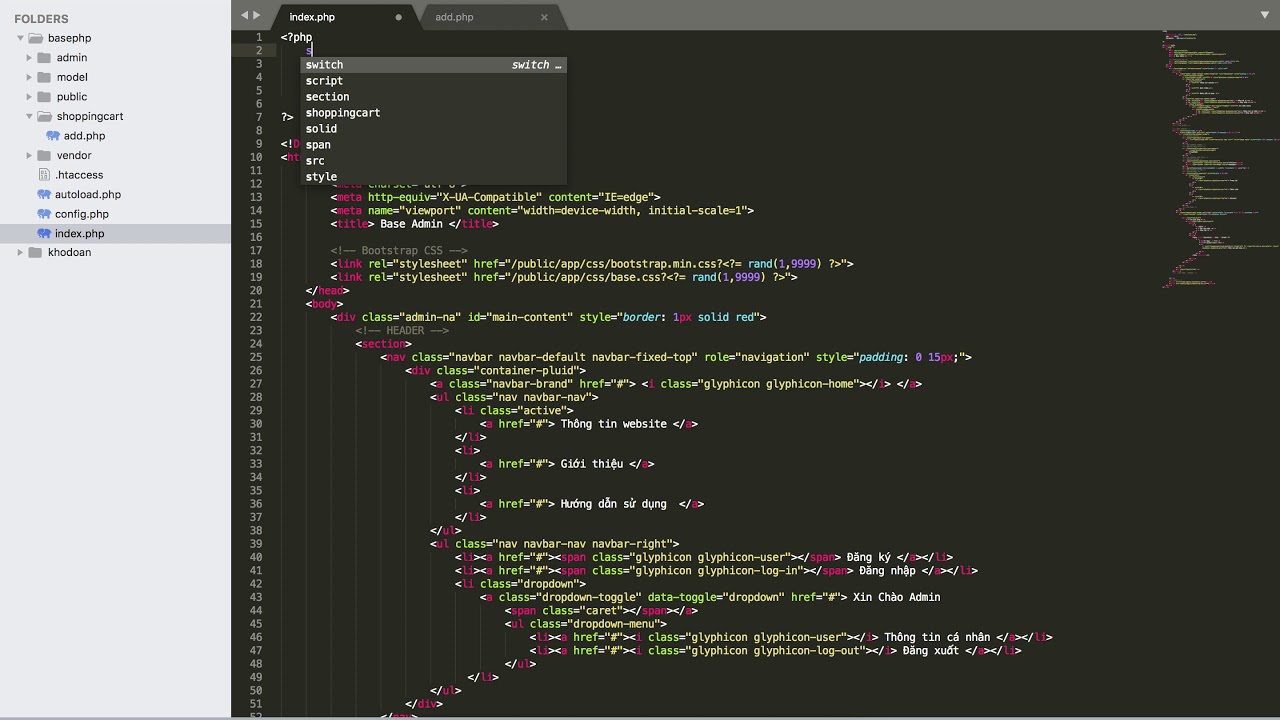Open add.php from the sidebar
This screenshot has height=720, width=1280.
(x=84, y=136)
